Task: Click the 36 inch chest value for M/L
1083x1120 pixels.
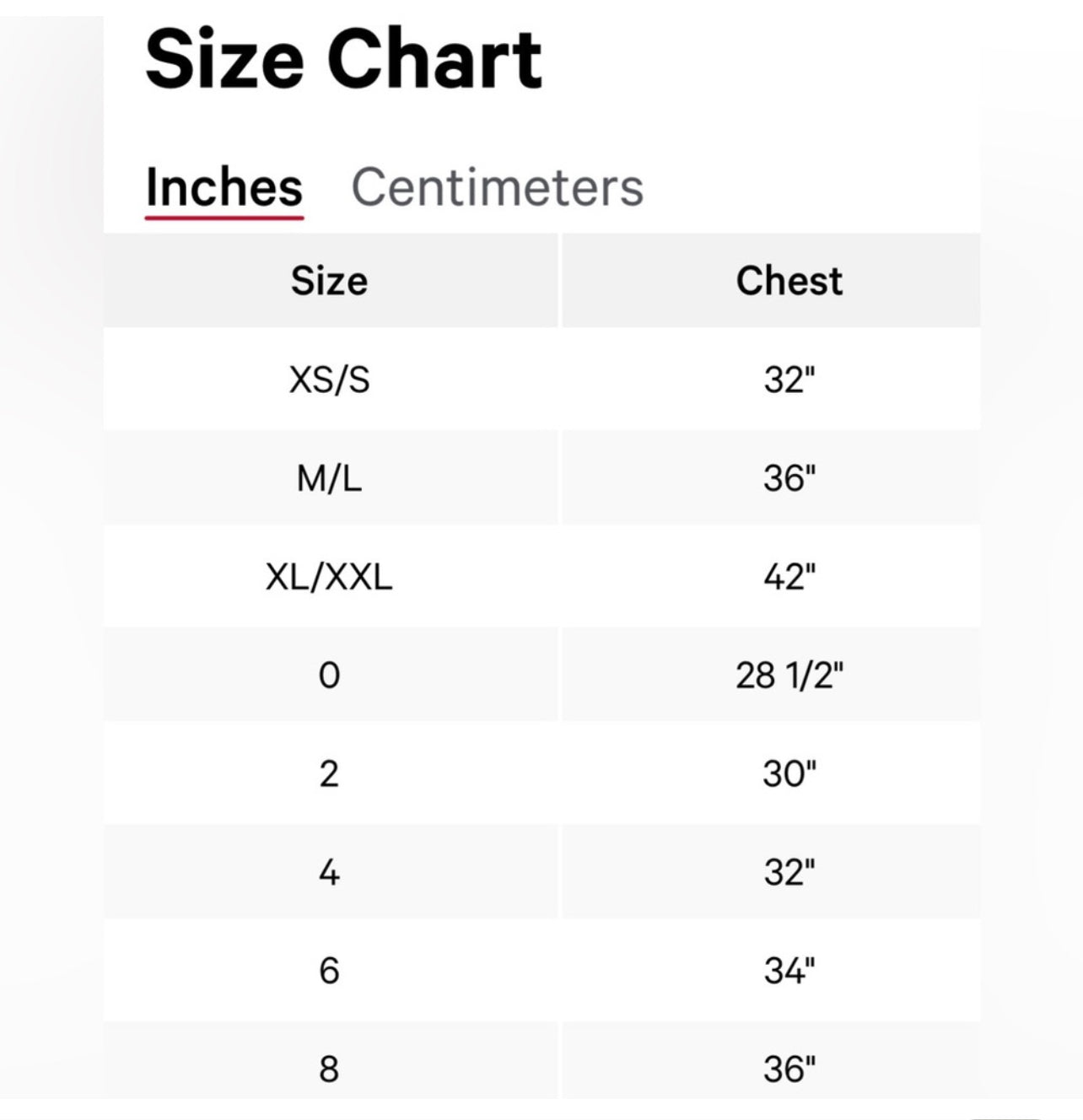Action: click(x=788, y=477)
